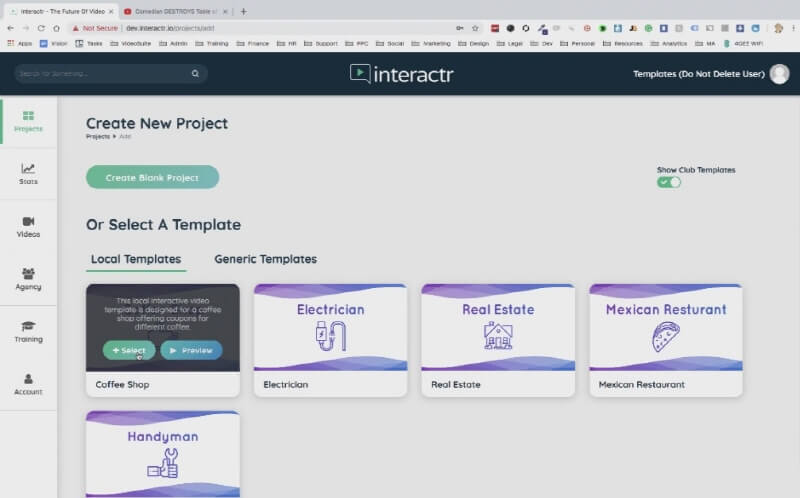The height and width of the screenshot is (498, 800).
Task: Open the Marketing bookmarks folder
Action: pos(431,43)
